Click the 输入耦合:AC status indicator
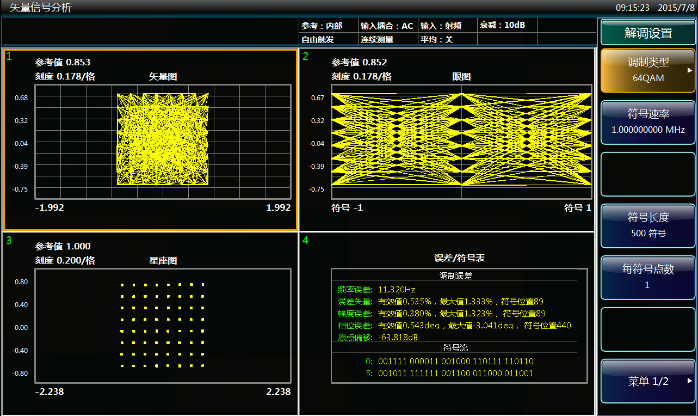Screen dimensions: 698x416 (387, 25)
